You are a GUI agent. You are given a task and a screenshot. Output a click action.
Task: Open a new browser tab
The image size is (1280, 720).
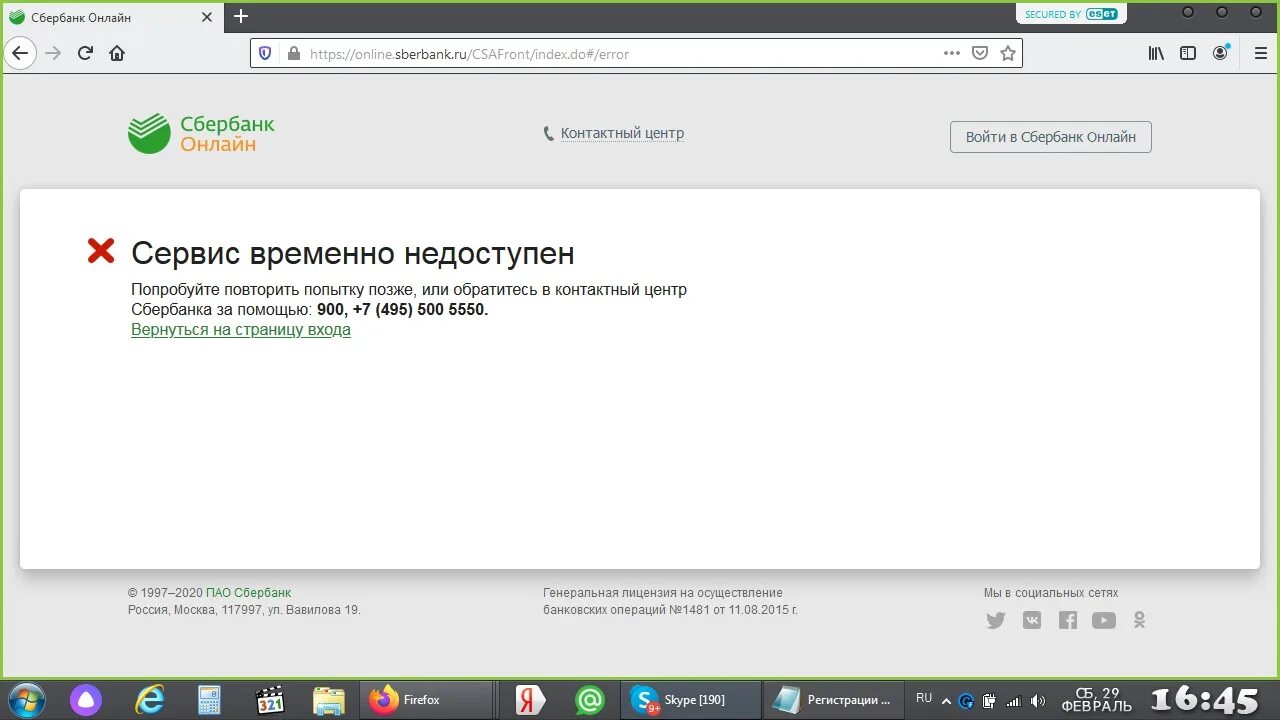click(241, 16)
